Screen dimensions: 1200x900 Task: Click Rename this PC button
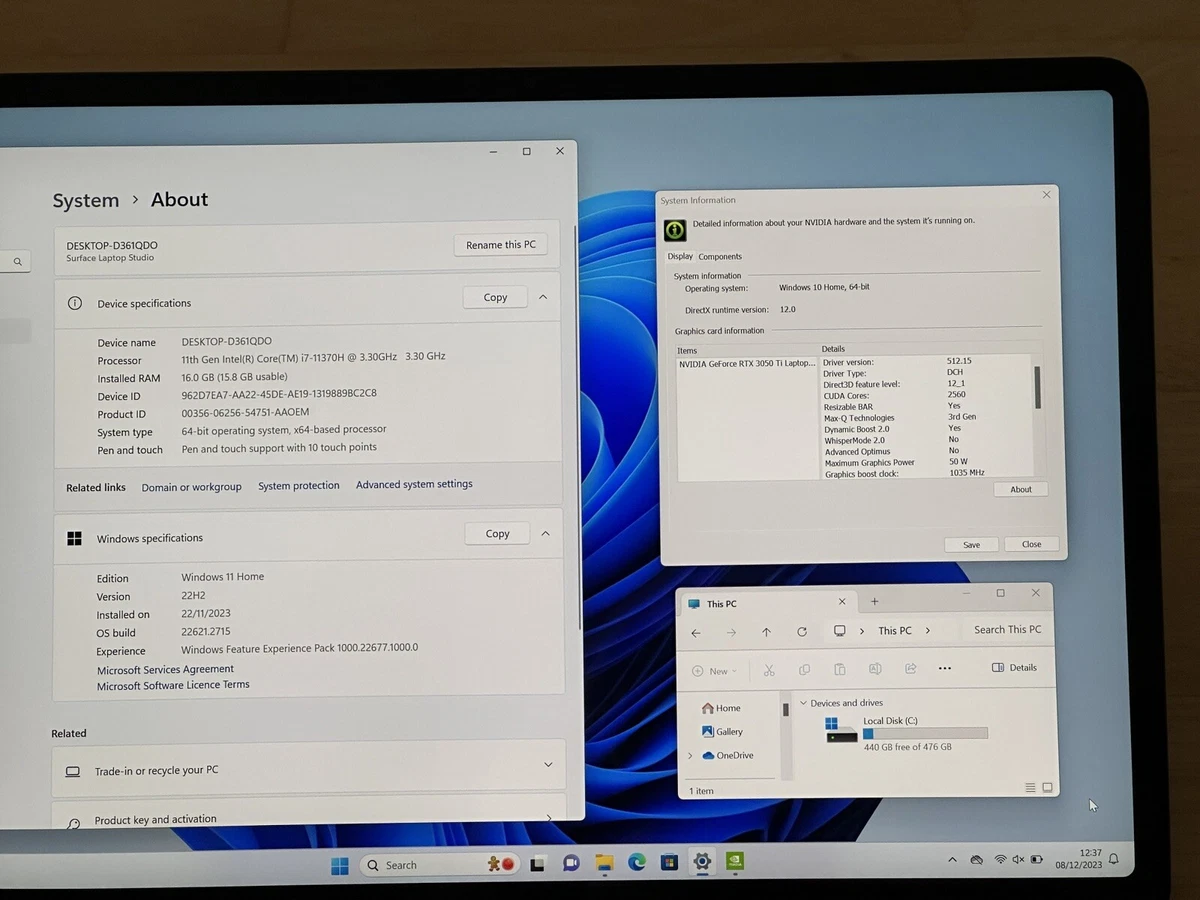500,245
